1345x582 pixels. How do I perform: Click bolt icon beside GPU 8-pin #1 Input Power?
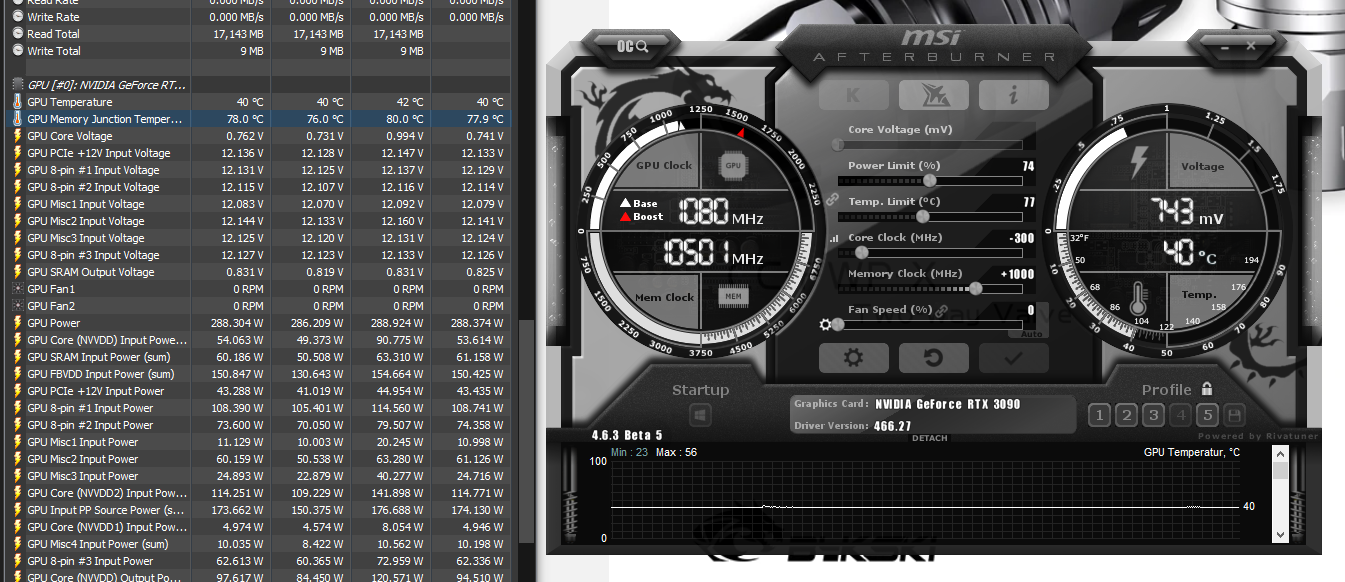(x=17, y=408)
